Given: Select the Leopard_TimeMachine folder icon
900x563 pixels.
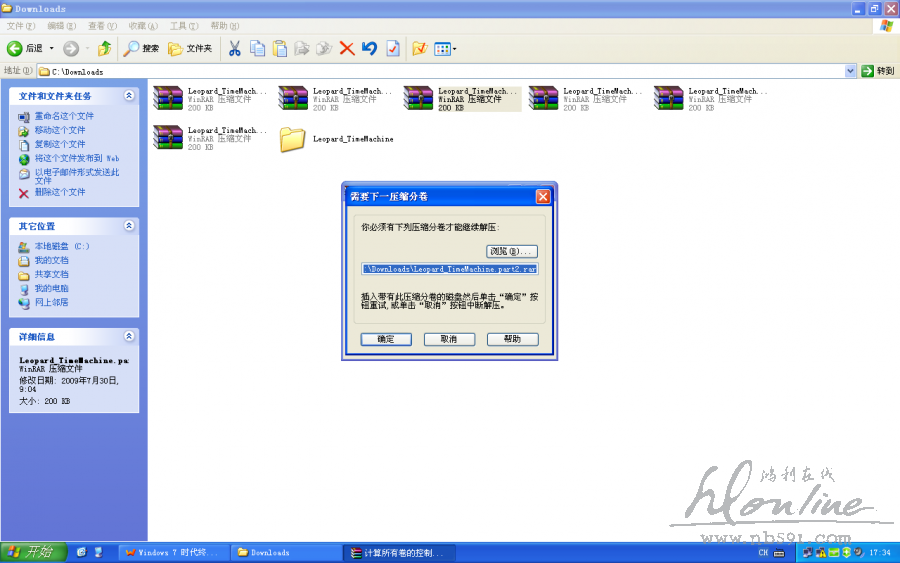Looking at the screenshot, I should pos(292,139).
